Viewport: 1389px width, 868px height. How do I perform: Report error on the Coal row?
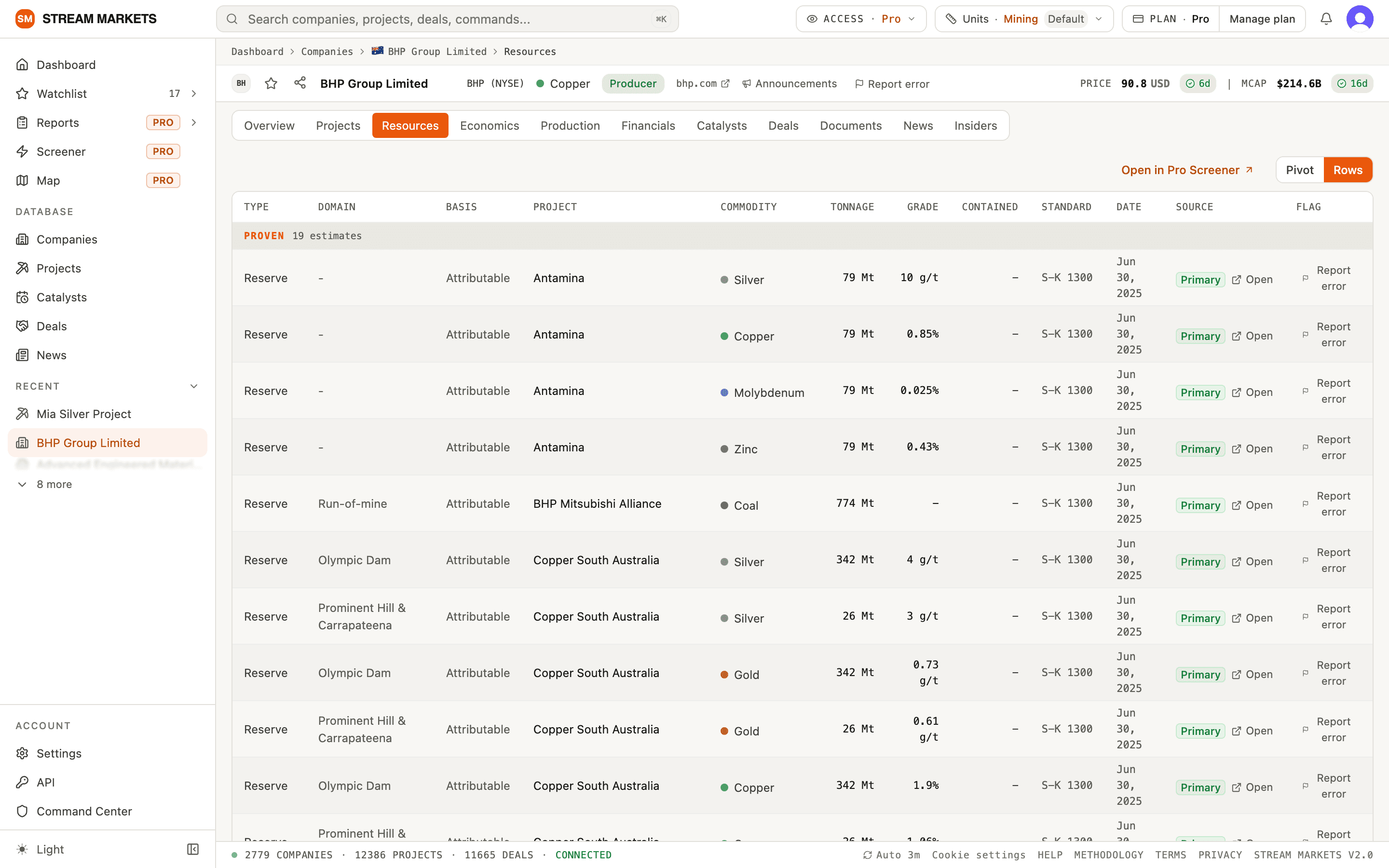[1326, 504]
